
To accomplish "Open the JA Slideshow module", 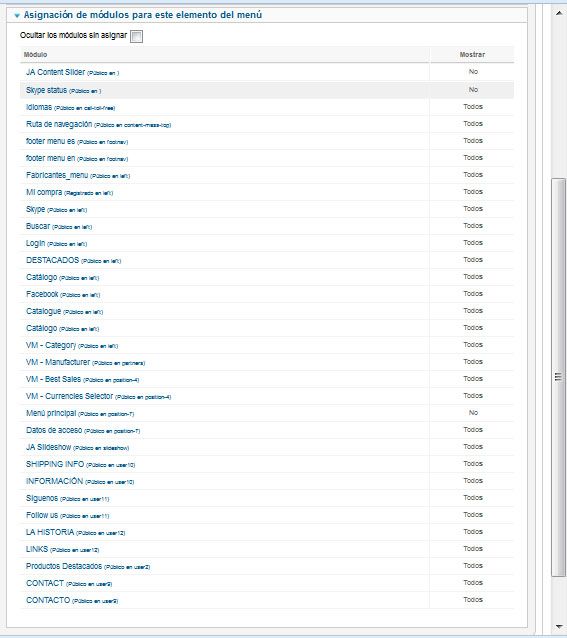I will pyautogui.click(x=48, y=447).
